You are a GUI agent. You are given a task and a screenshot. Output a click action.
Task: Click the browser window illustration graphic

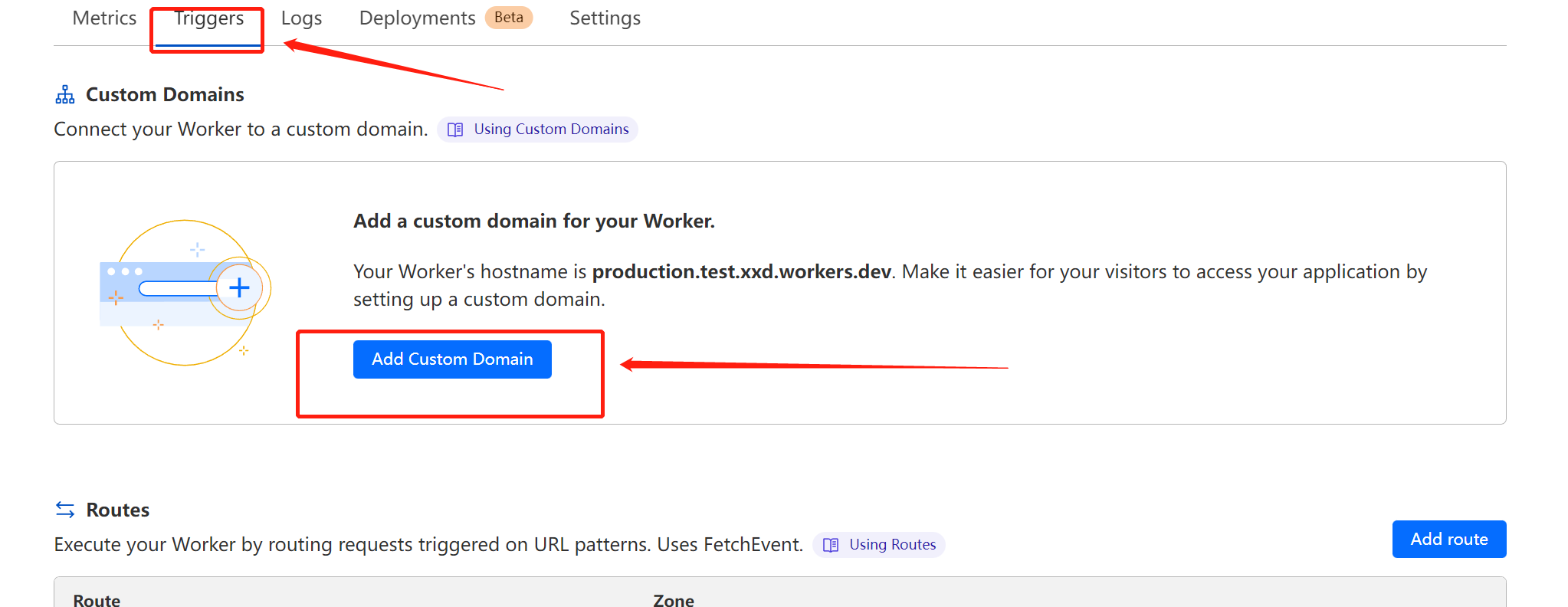185,292
